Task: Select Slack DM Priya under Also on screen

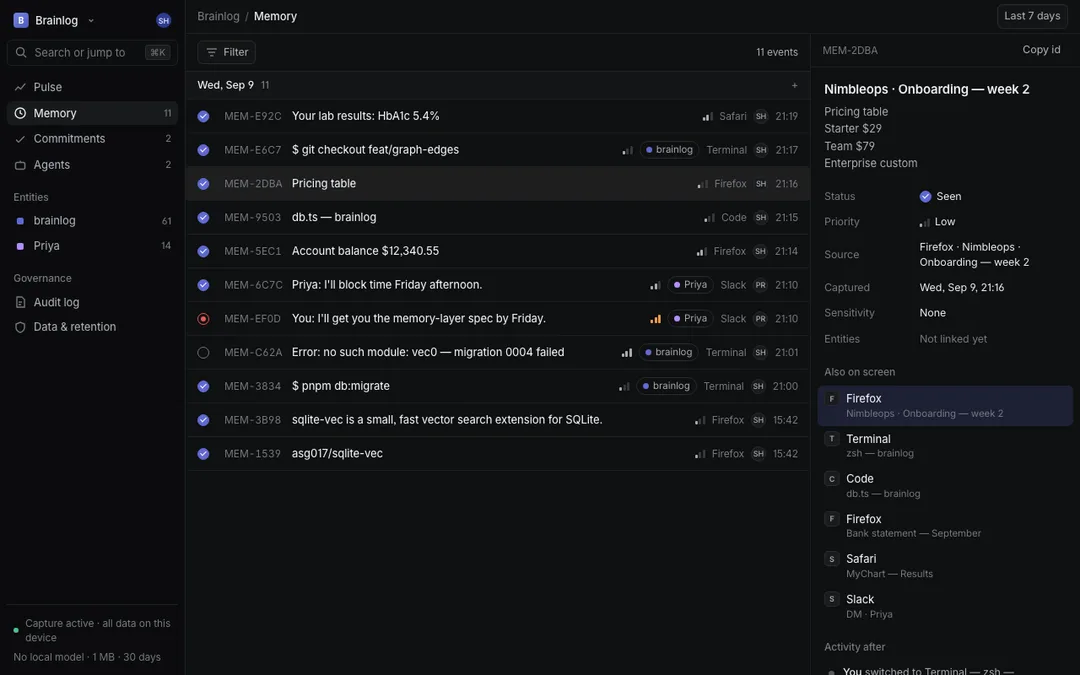Action: click(945, 606)
